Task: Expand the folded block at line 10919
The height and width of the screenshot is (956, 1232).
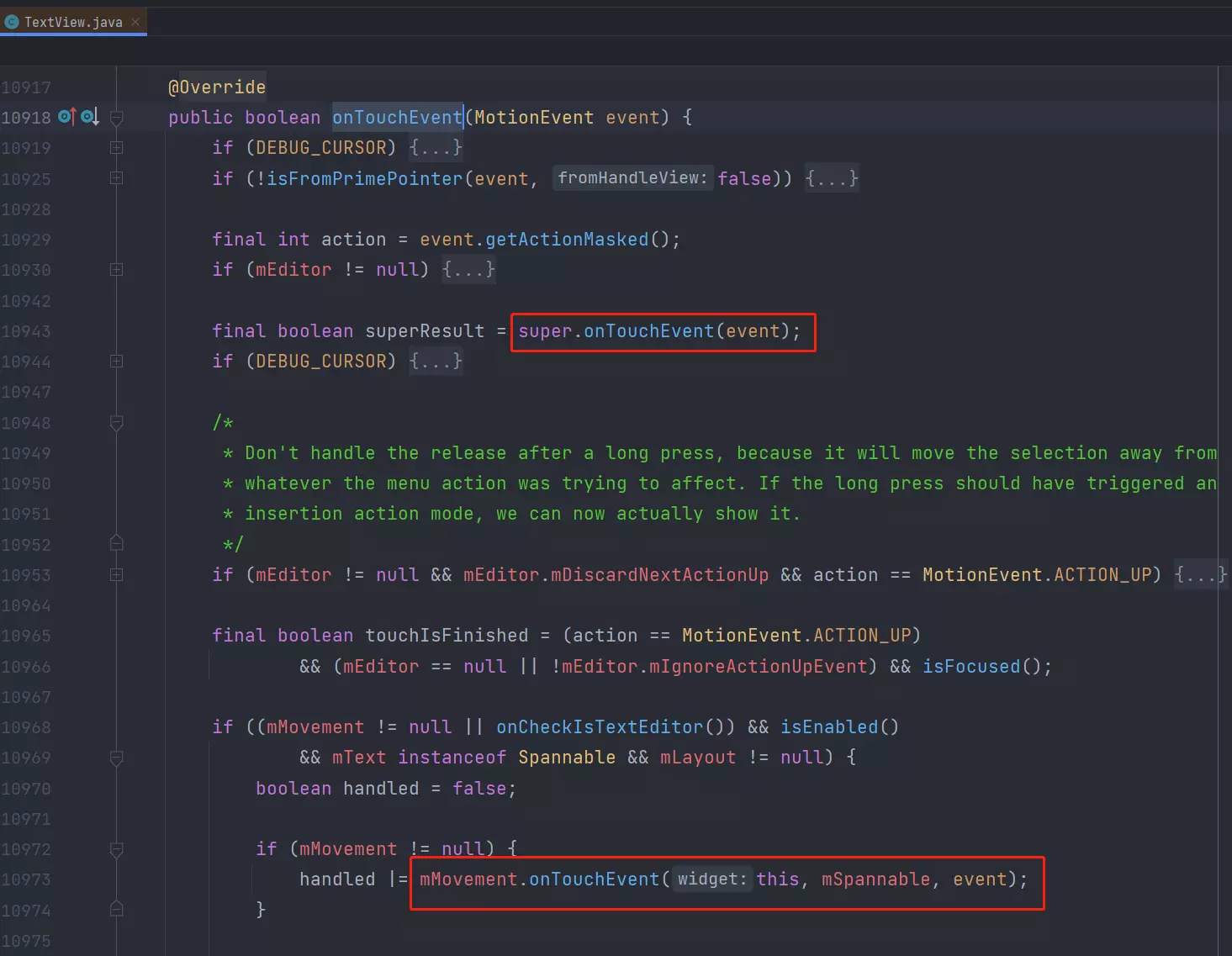Action: point(117,148)
